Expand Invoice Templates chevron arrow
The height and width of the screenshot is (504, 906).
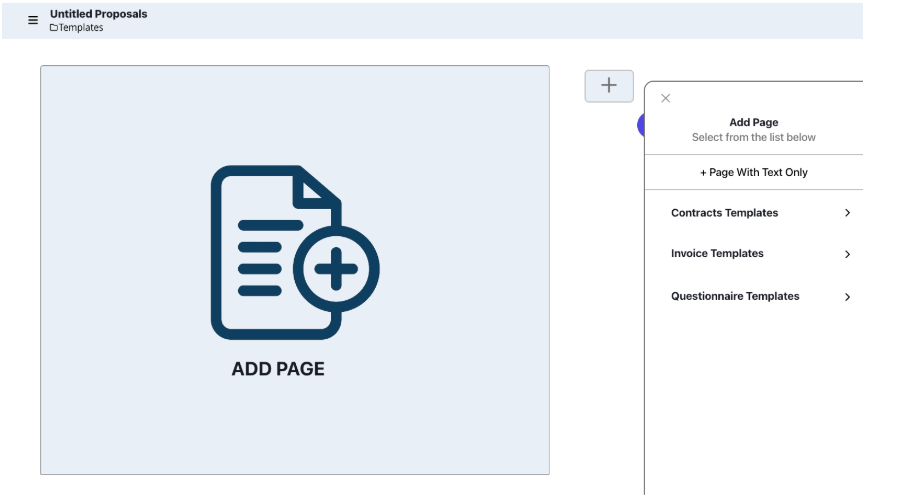click(x=847, y=254)
